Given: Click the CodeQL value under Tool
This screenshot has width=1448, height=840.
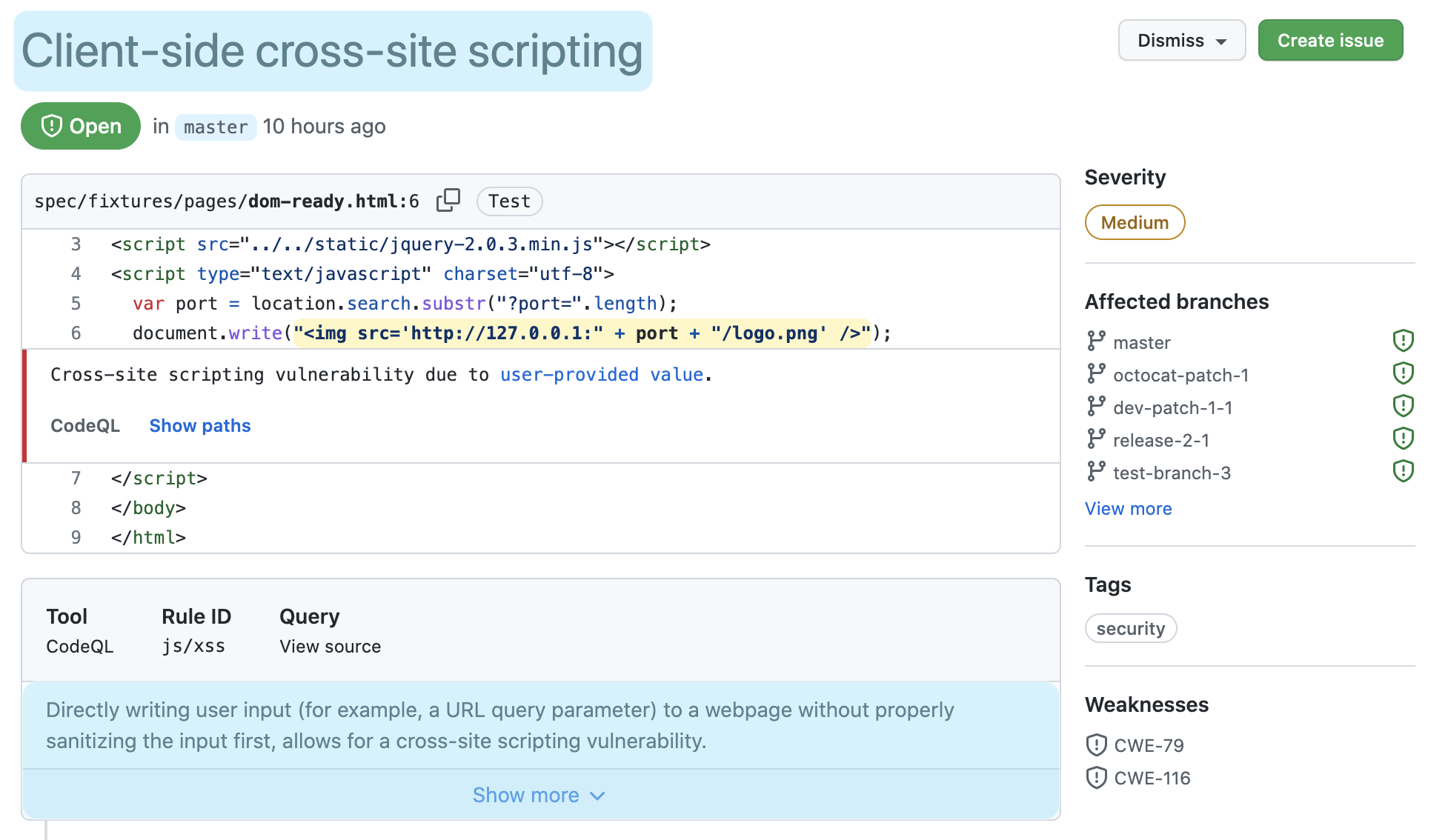Looking at the screenshot, I should click(80, 647).
